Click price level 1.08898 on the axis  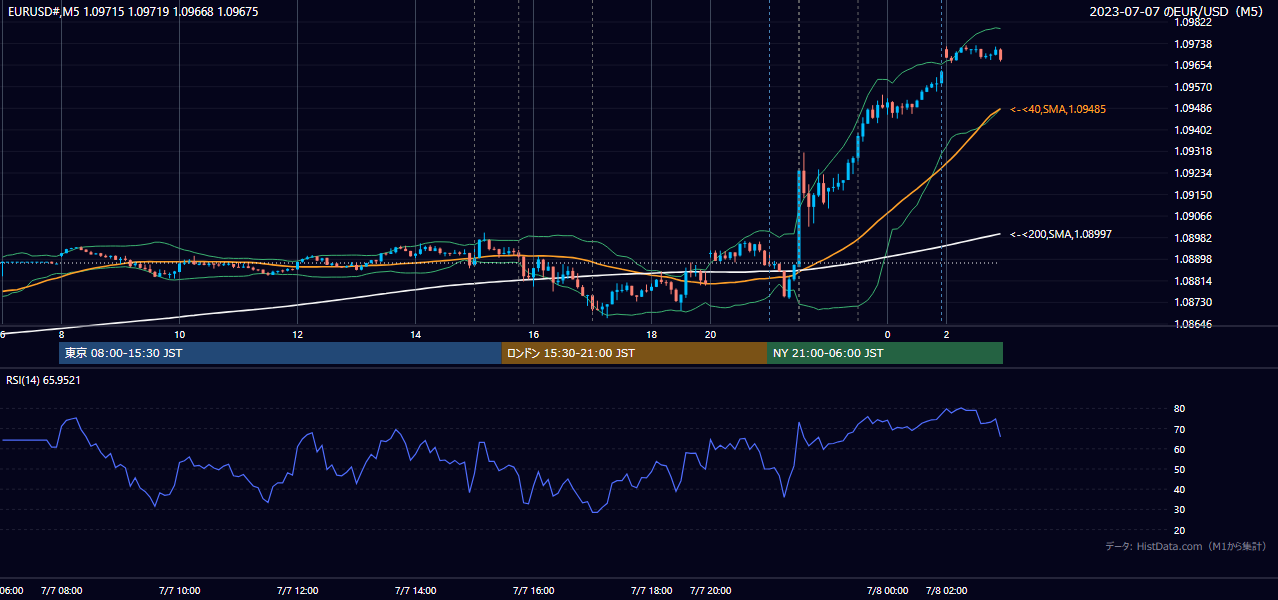(x=1193, y=259)
